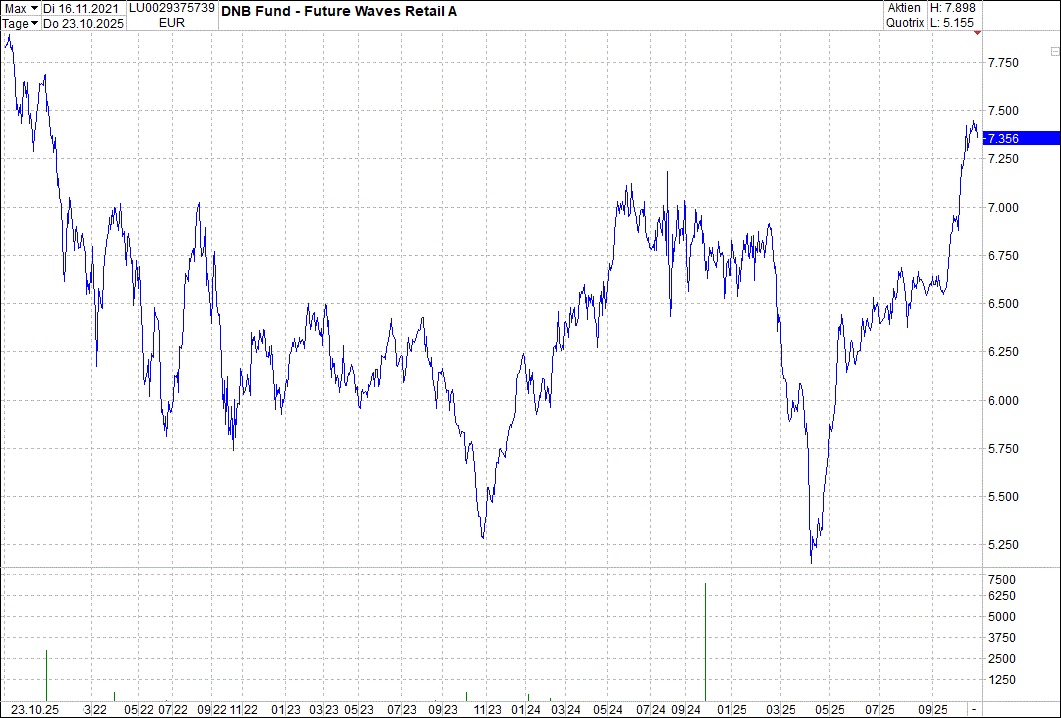Select the Quotrix exchange label
1061x718 pixels.
(904, 22)
